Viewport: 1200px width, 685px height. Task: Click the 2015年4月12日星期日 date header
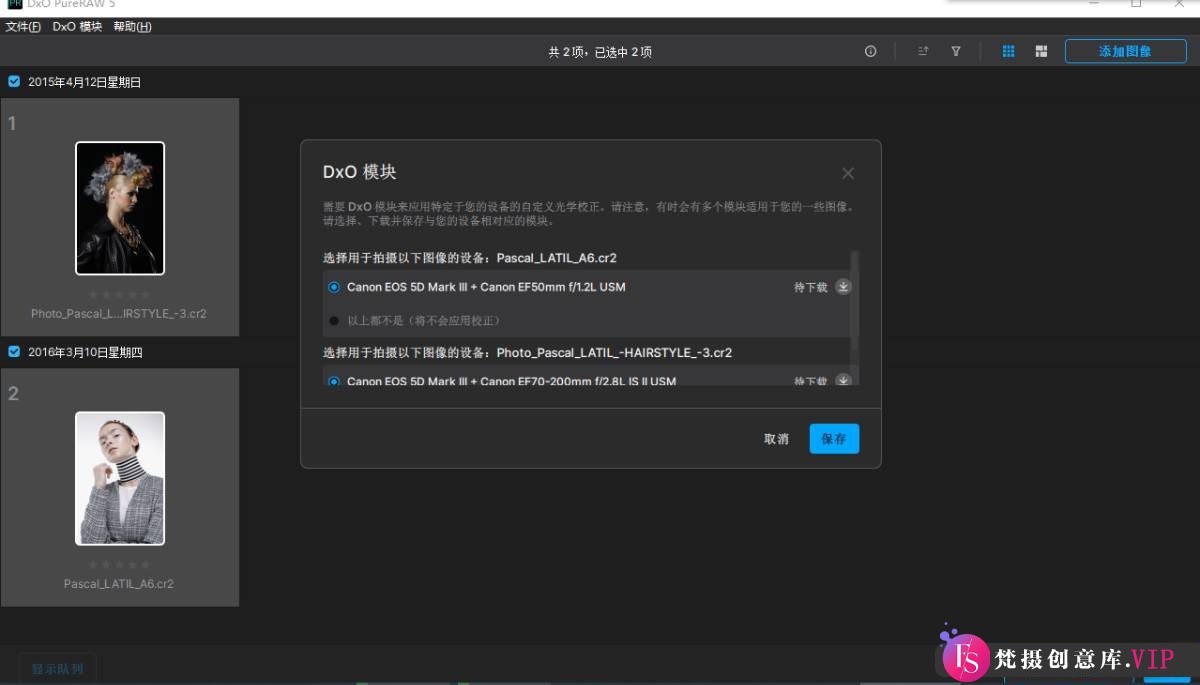[x=85, y=82]
